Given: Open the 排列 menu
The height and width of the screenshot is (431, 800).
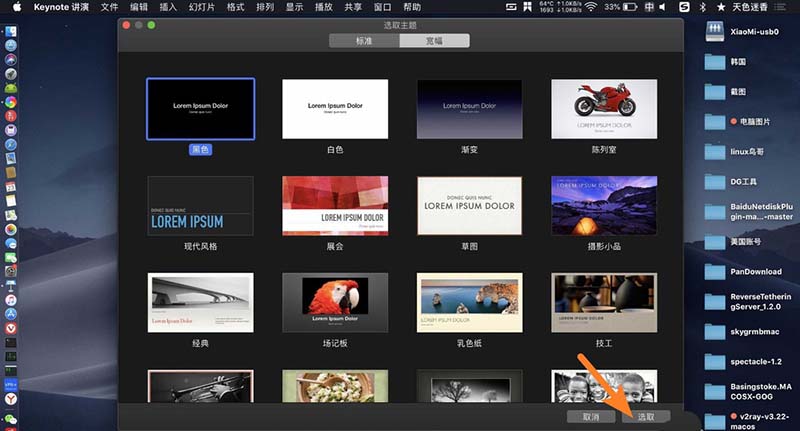Looking at the screenshot, I should point(265,7).
